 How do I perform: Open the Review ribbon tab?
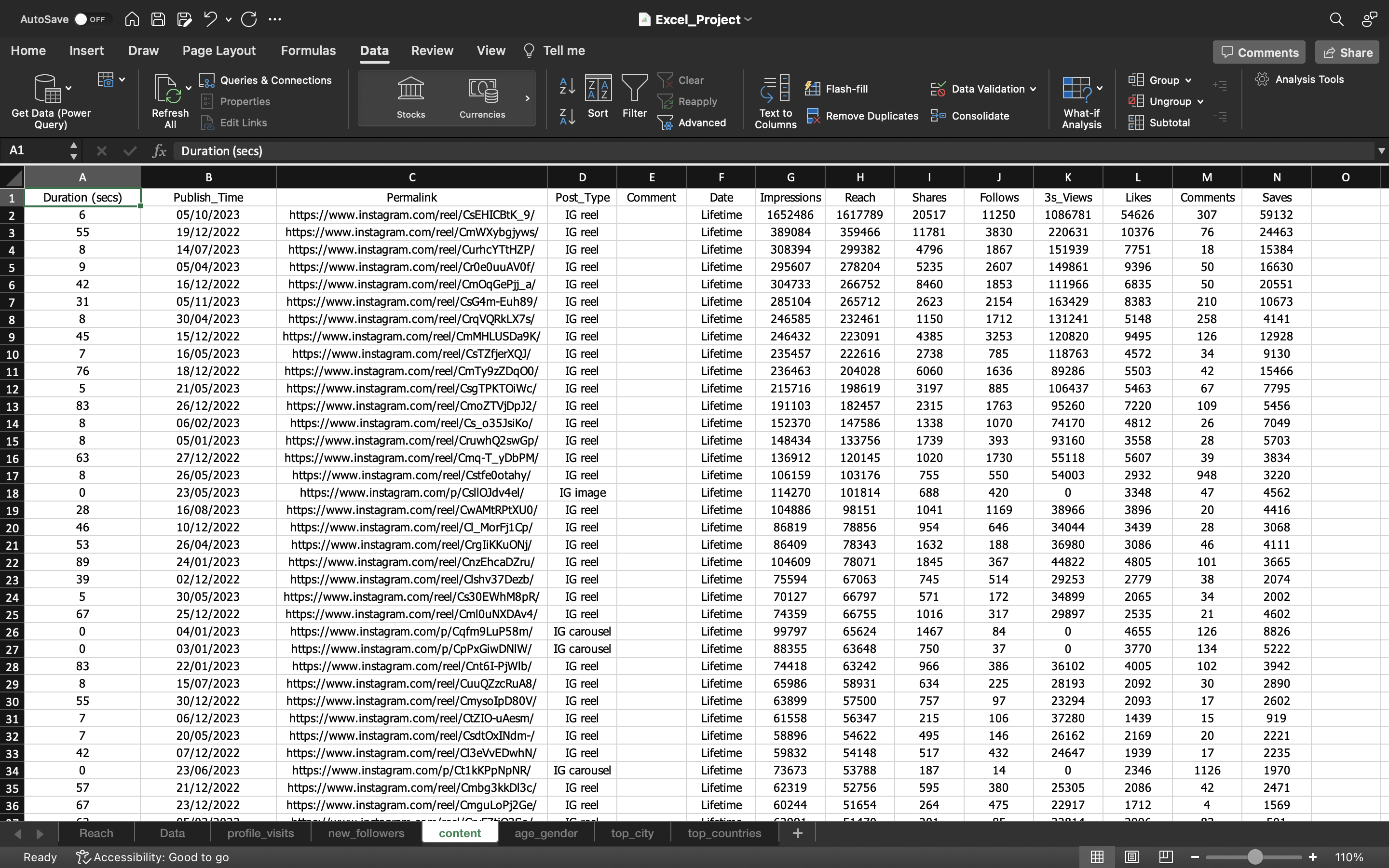pos(432,51)
